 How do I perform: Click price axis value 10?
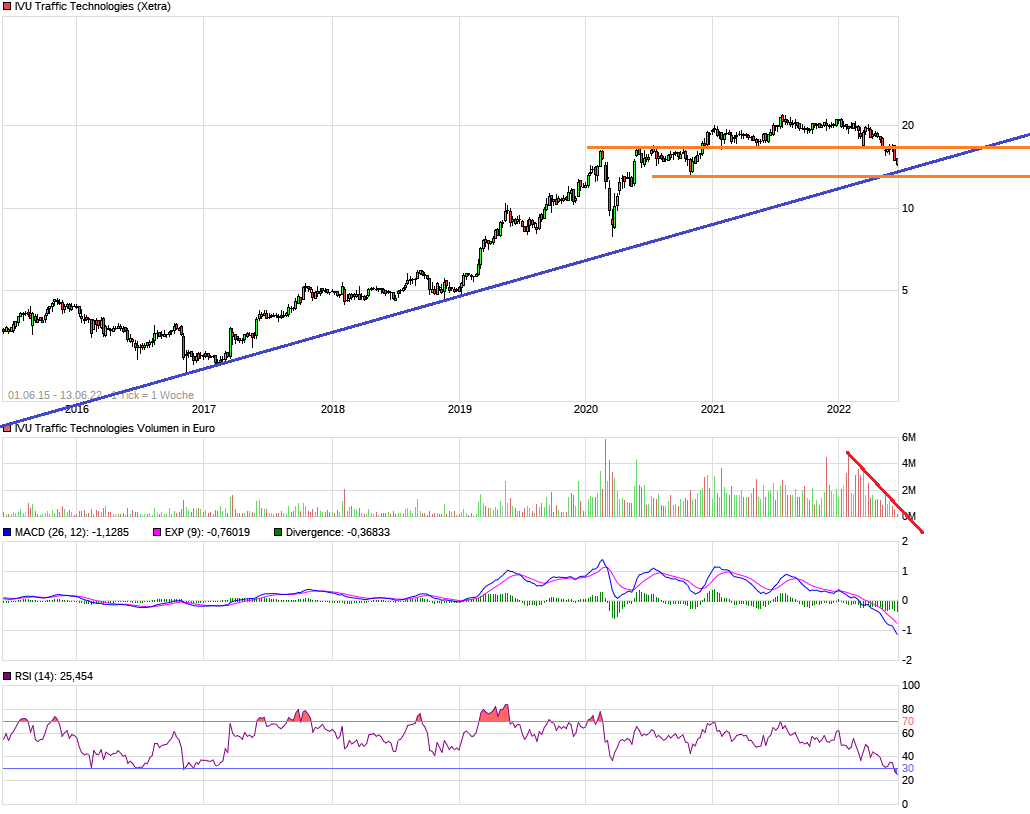pyautogui.click(x=908, y=208)
